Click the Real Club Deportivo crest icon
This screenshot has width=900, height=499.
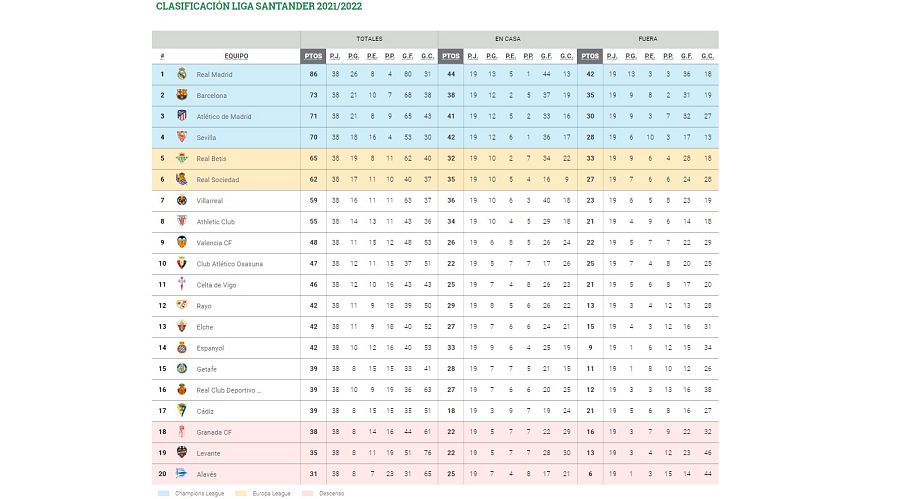coord(182,389)
